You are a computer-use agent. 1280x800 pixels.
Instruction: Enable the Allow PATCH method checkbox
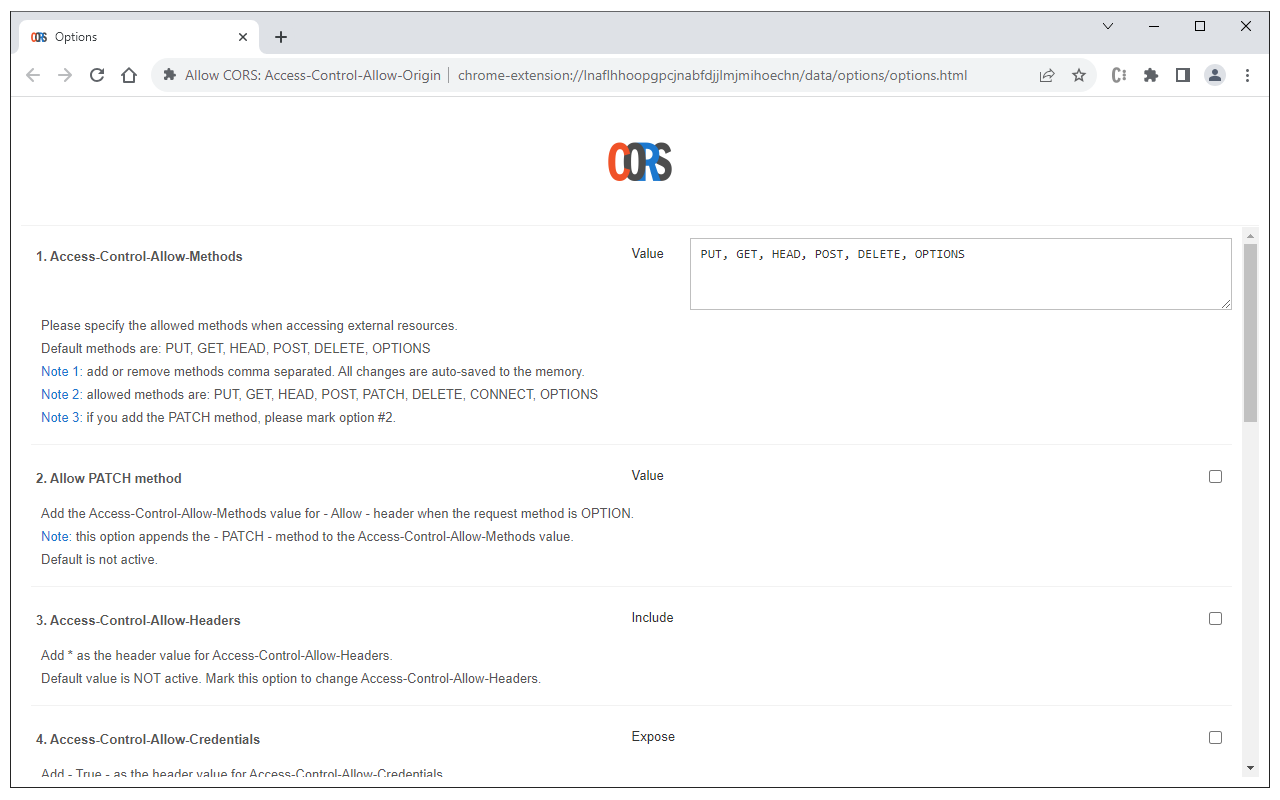pyautogui.click(x=1215, y=476)
